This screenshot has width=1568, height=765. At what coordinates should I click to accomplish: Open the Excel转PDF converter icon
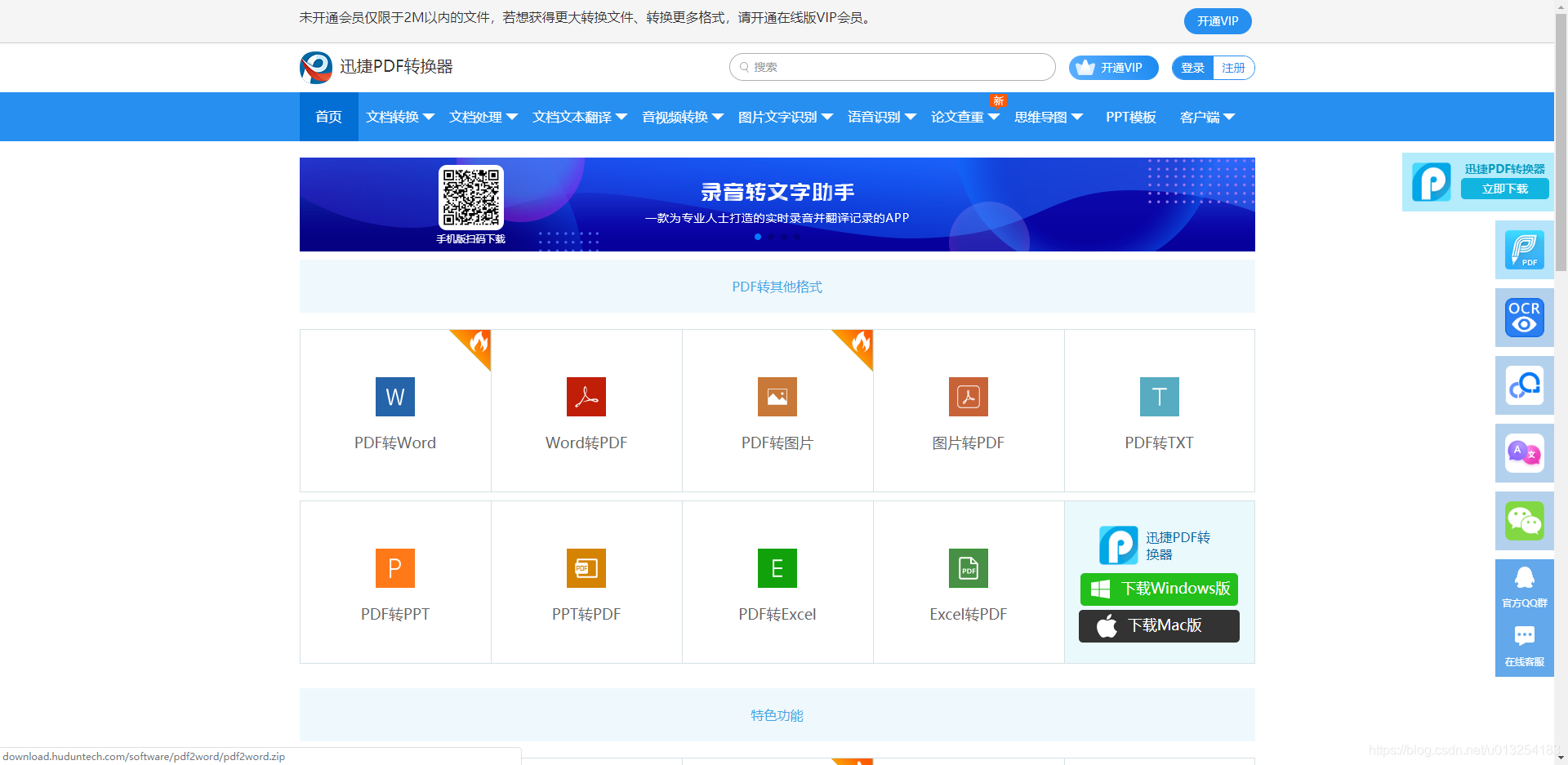969,568
